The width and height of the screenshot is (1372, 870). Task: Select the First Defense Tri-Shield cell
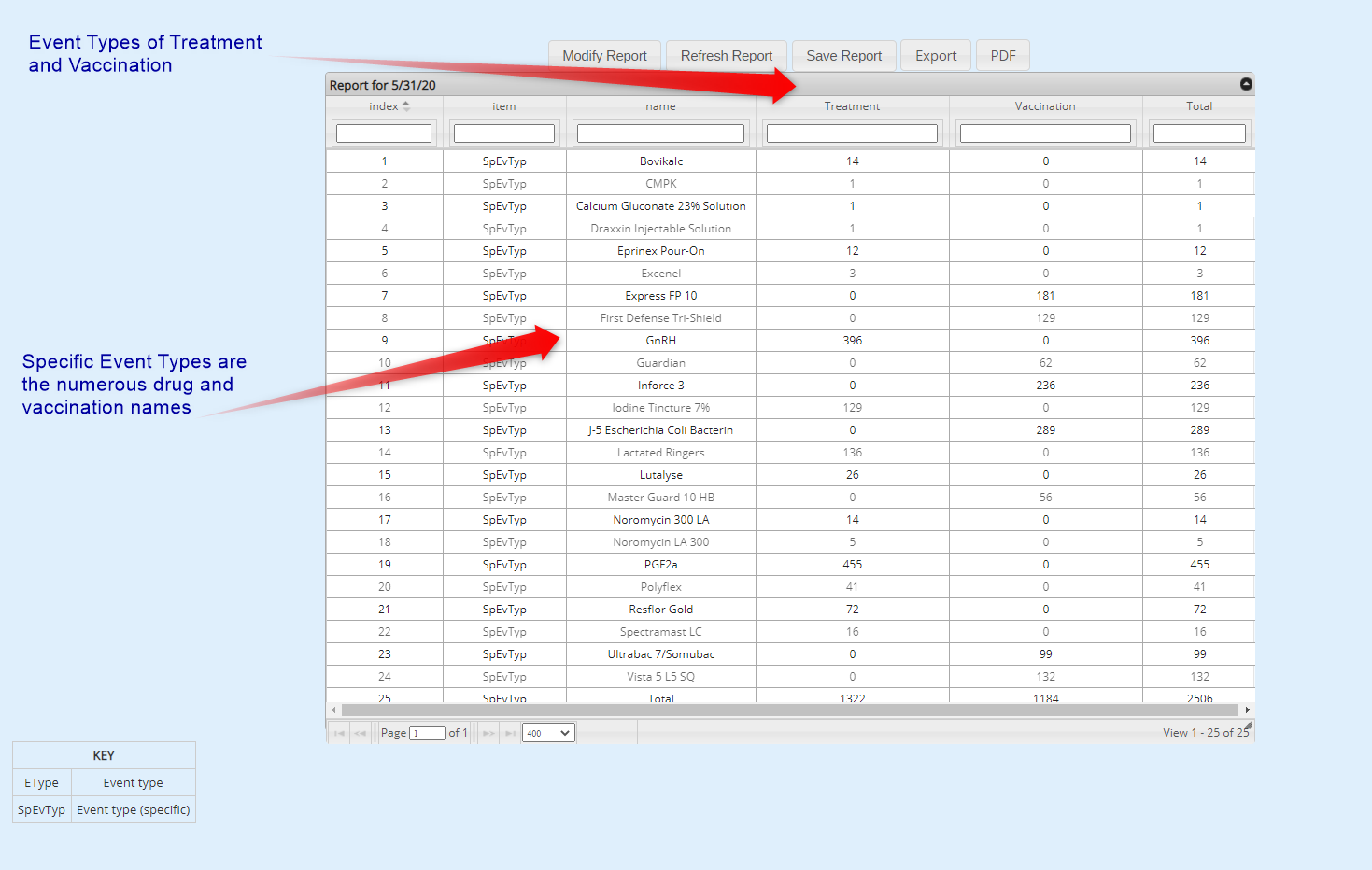pos(661,318)
